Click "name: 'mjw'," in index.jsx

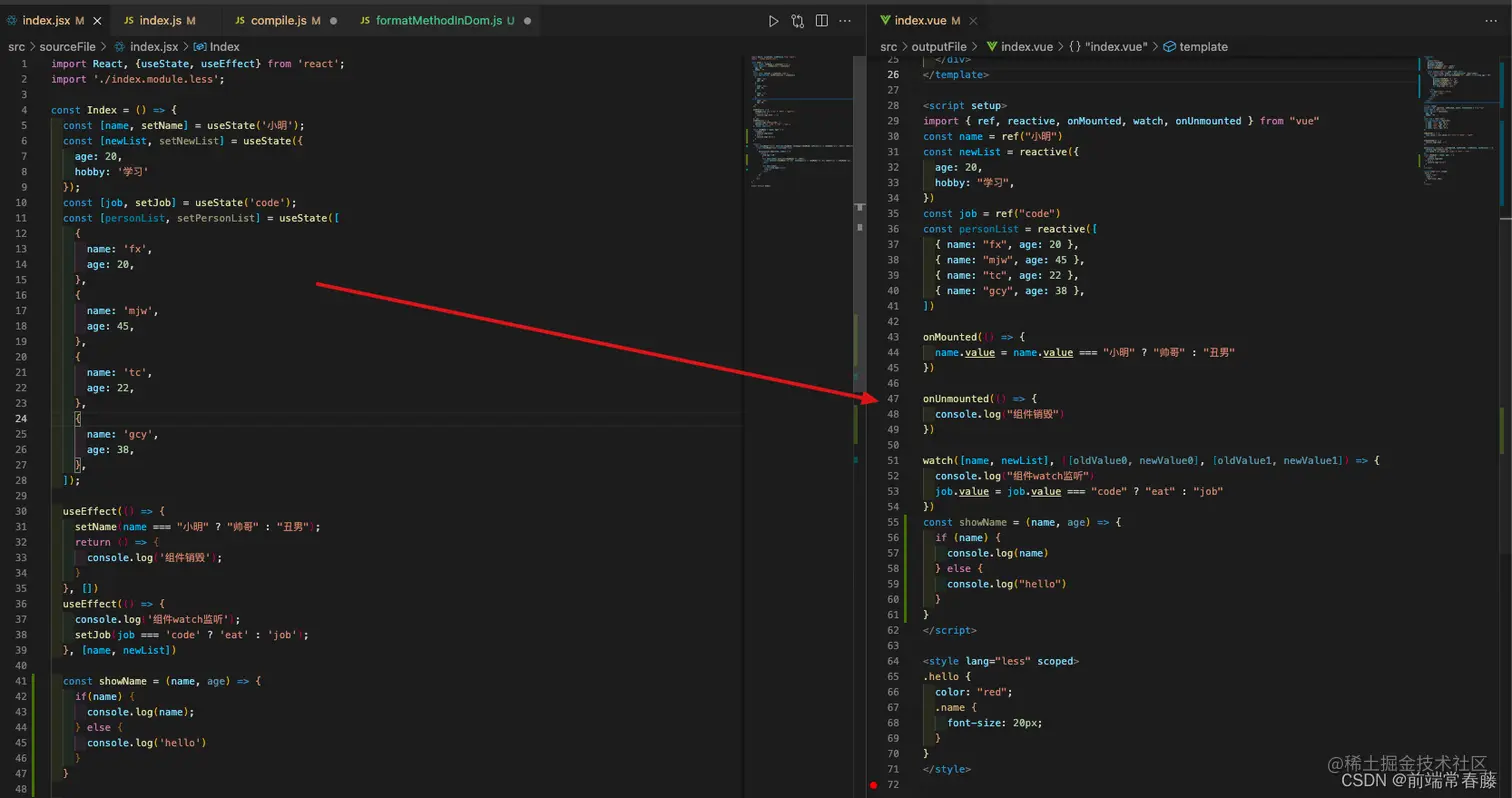pyautogui.click(x=122, y=310)
